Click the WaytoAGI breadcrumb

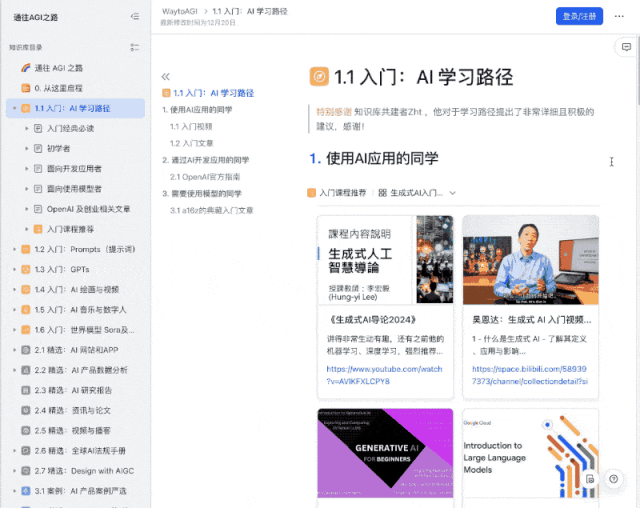(180, 11)
